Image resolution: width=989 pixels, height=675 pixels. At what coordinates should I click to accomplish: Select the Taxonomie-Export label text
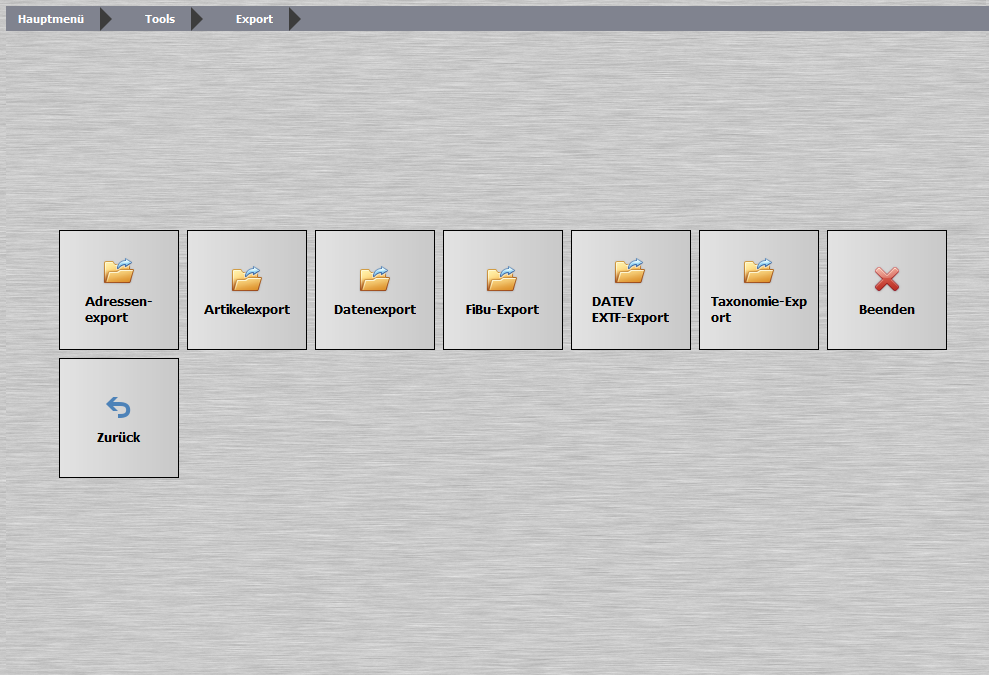tap(758, 310)
